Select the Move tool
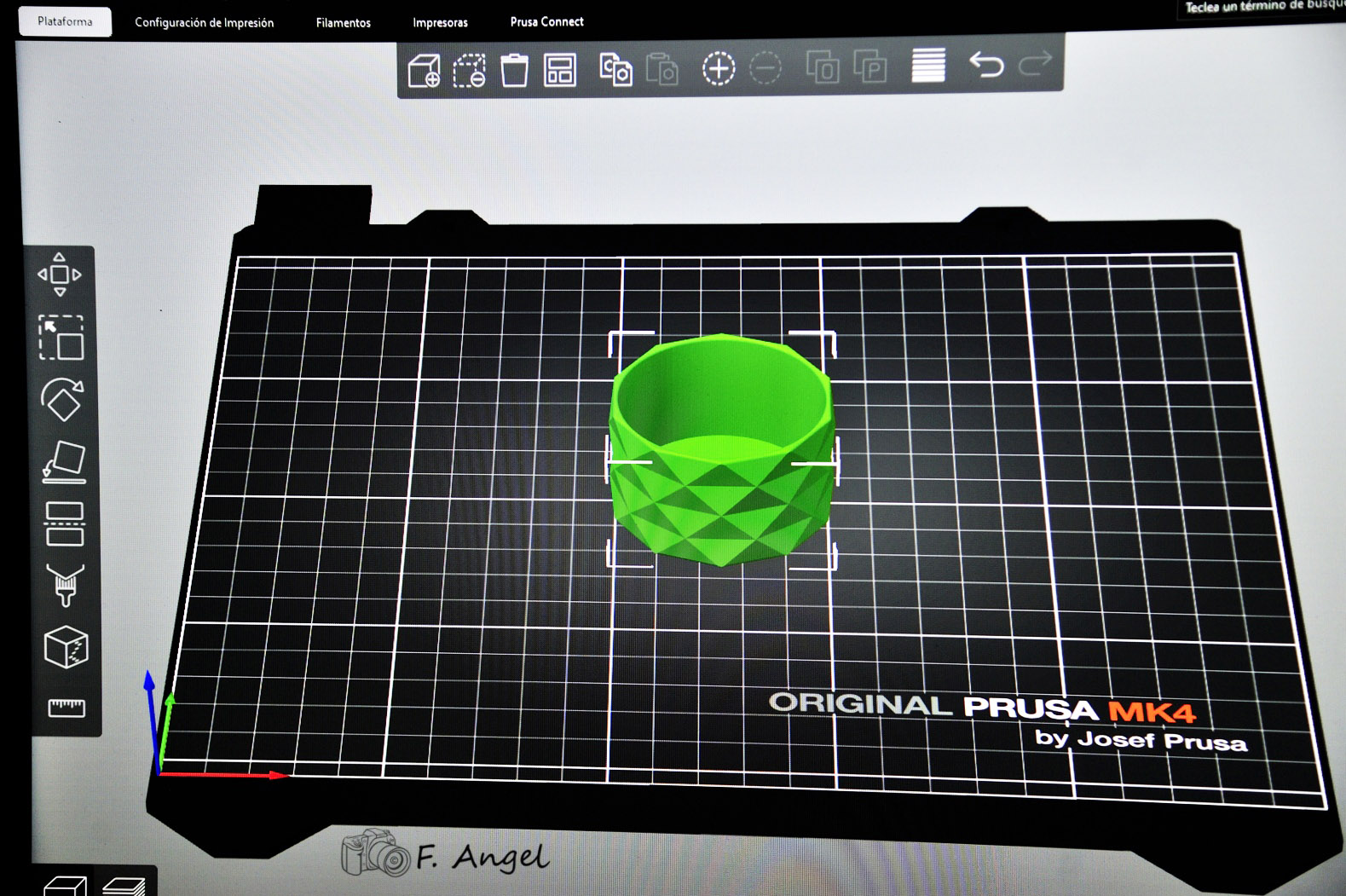 (60, 275)
